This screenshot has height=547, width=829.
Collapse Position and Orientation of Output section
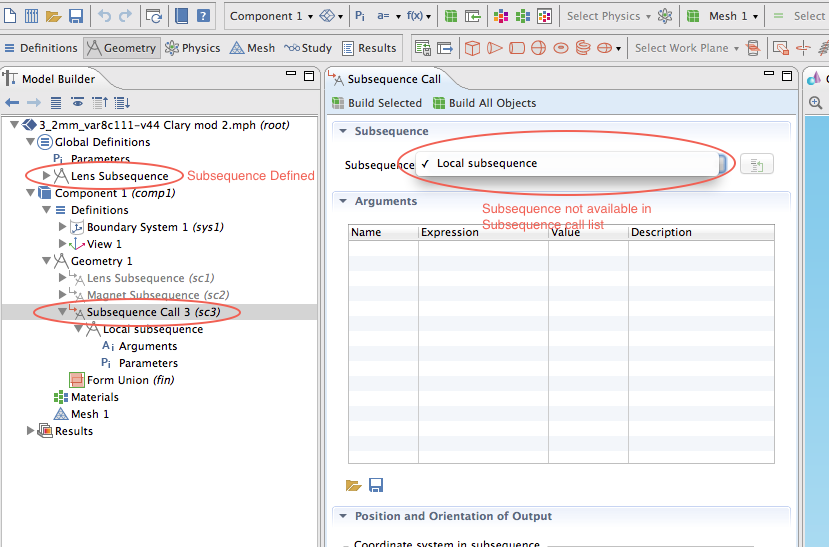343,516
